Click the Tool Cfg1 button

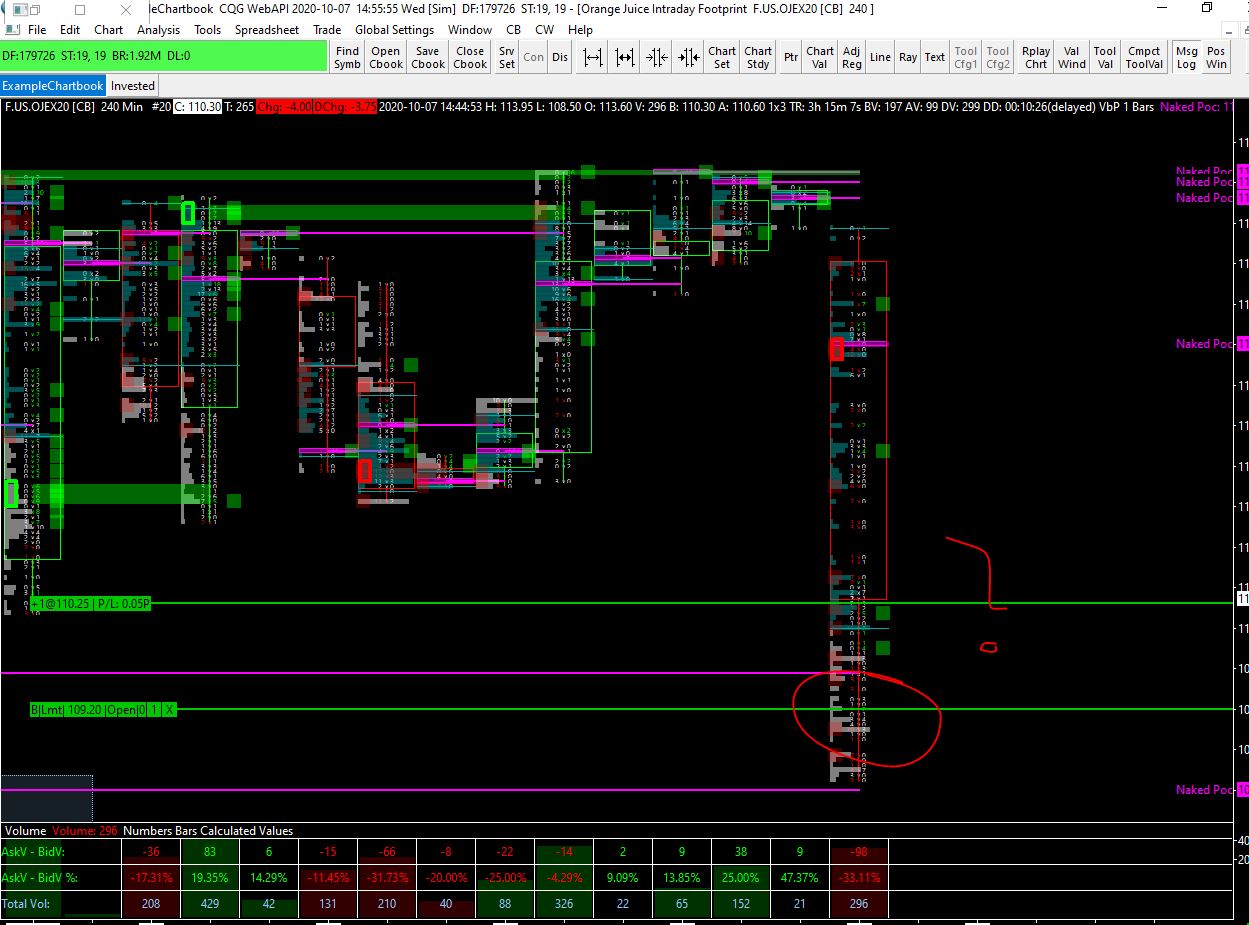966,57
